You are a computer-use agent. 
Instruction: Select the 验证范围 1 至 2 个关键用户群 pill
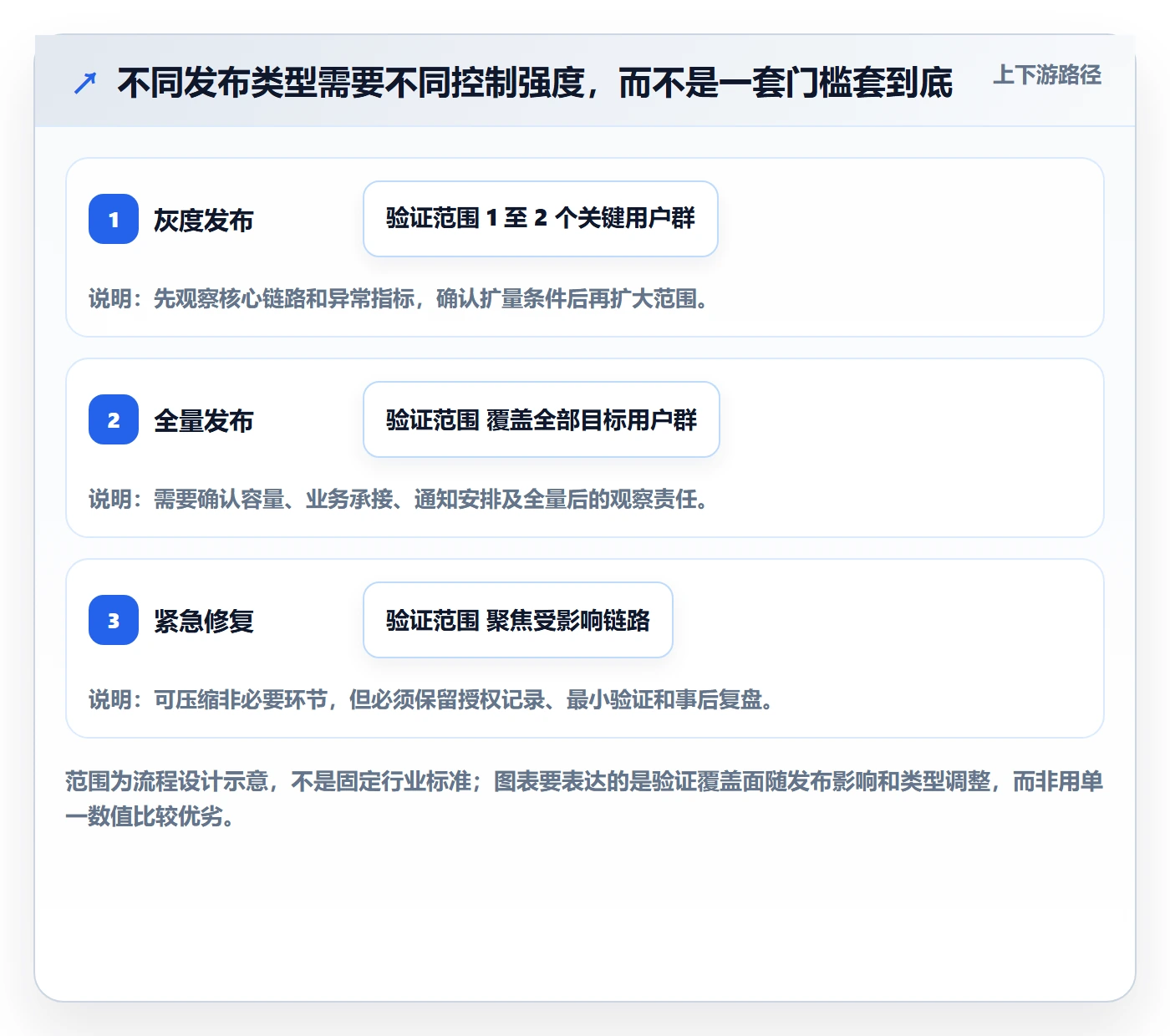pos(541,219)
